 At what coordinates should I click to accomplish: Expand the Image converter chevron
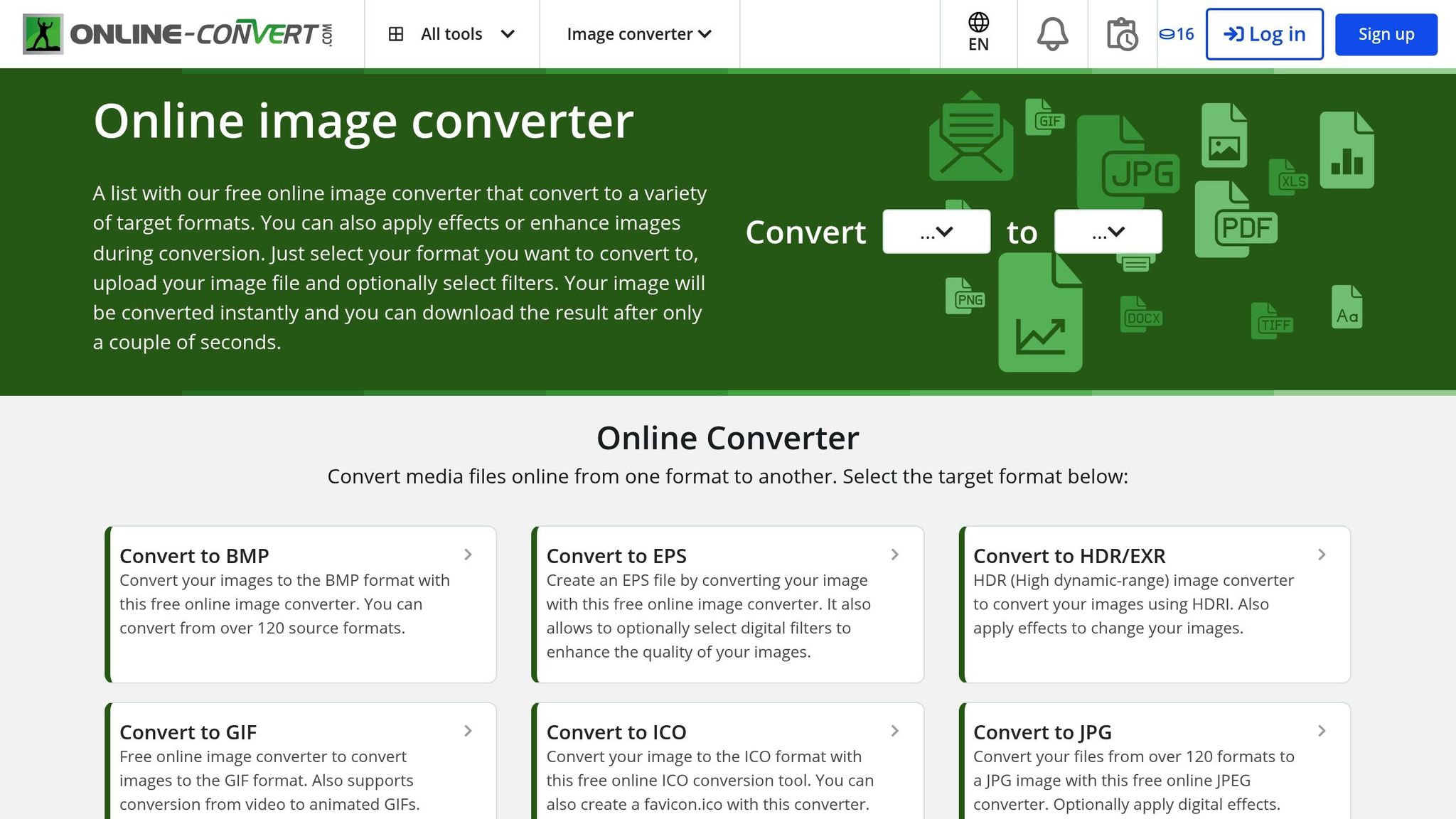pyautogui.click(x=705, y=33)
